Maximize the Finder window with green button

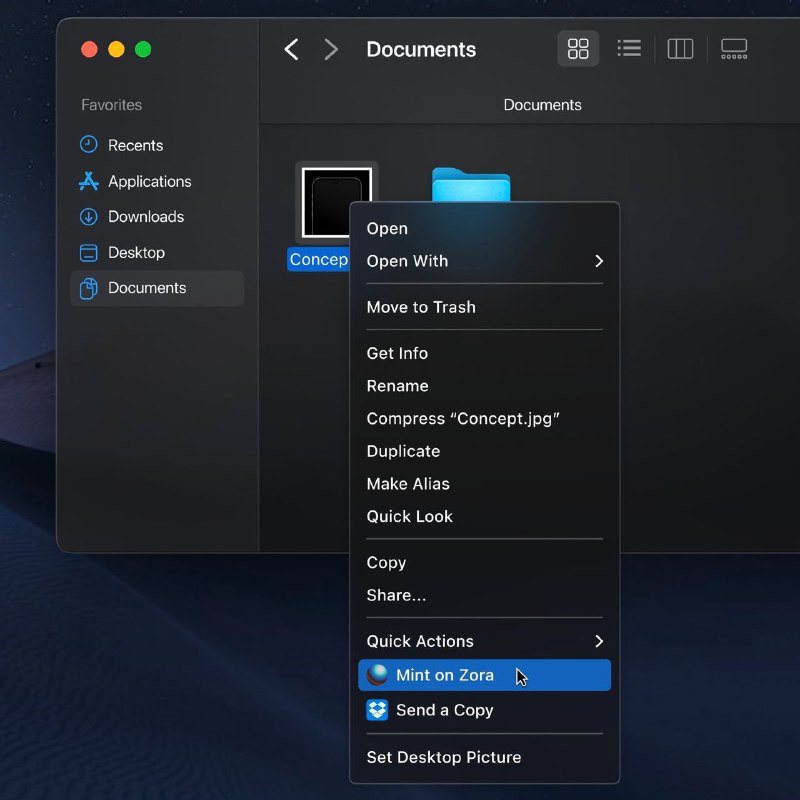143,49
